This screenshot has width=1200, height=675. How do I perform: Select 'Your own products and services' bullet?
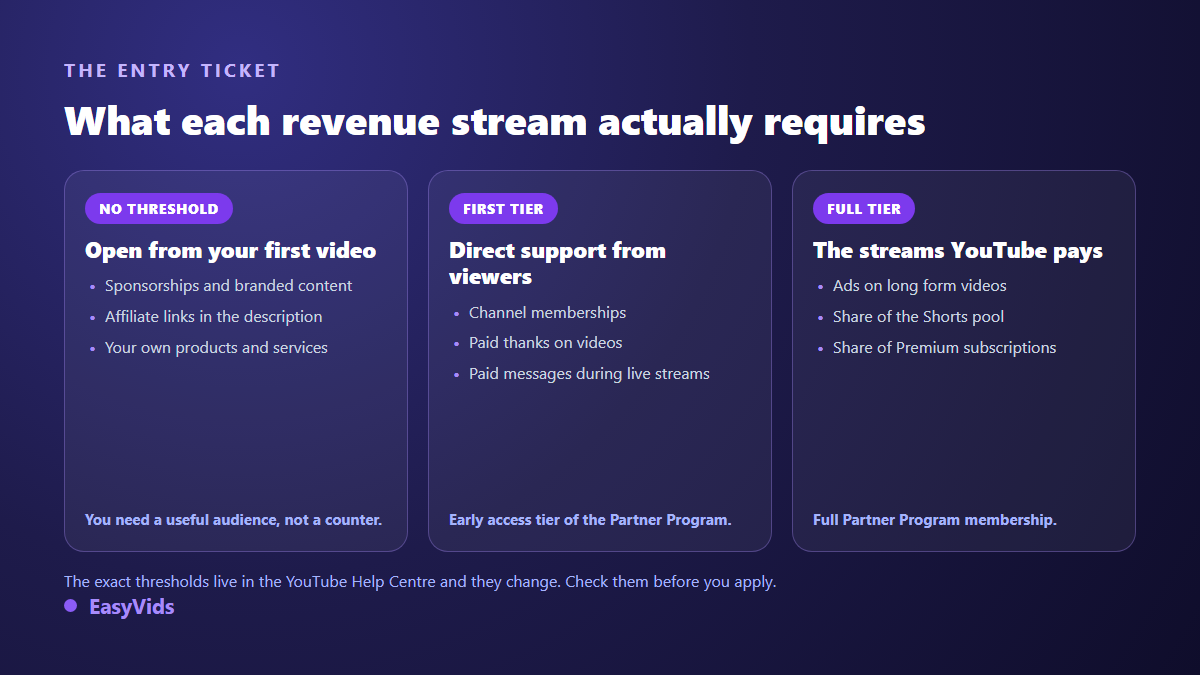(216, 348)
